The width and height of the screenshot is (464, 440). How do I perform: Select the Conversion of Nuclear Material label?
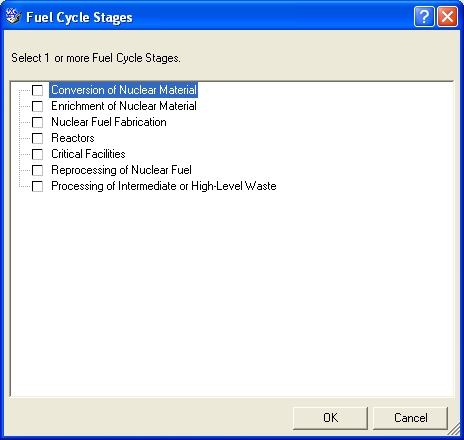(x=124, y=90)
